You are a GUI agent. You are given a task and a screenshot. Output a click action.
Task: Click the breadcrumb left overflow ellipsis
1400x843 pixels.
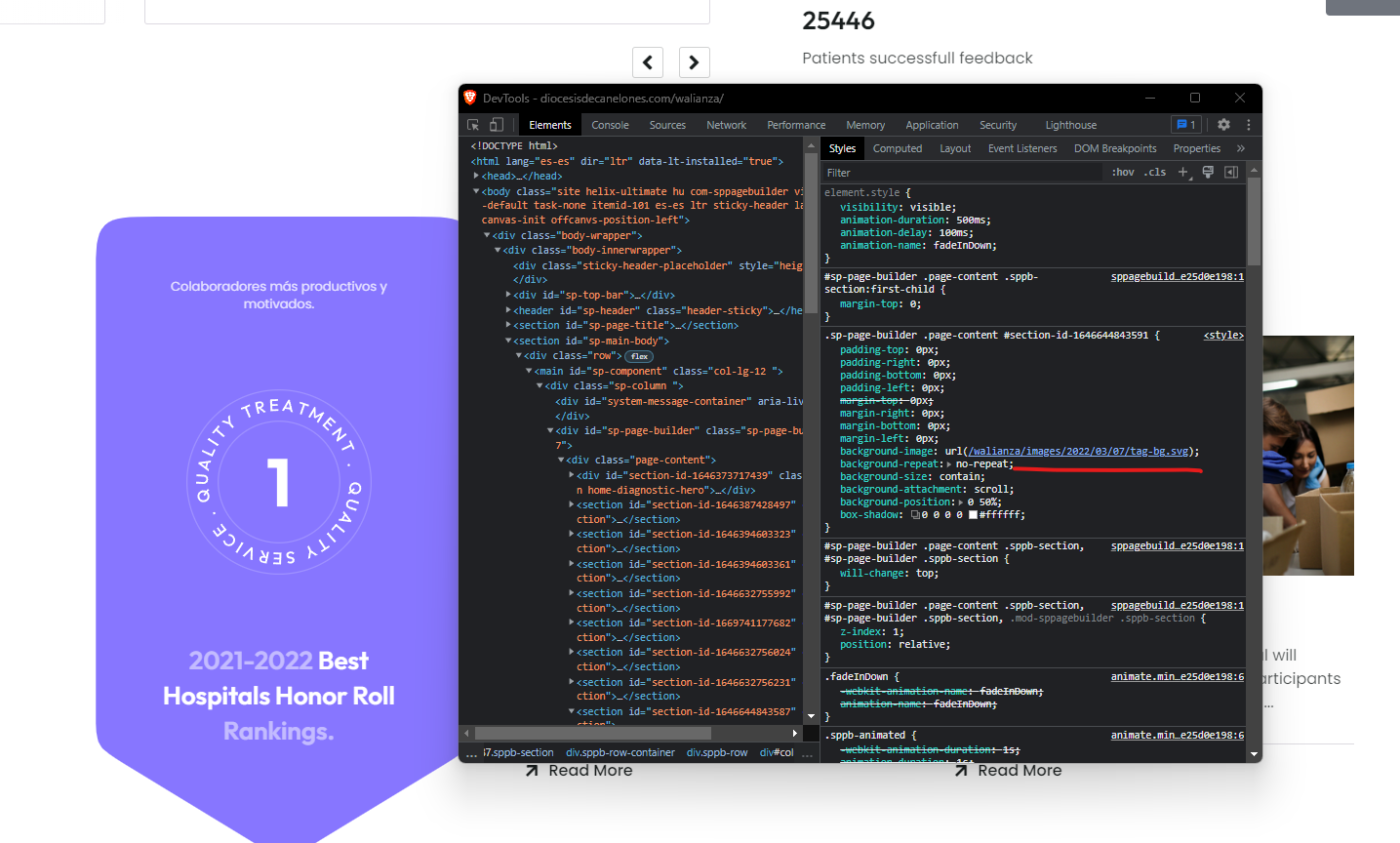click(471, 753)
